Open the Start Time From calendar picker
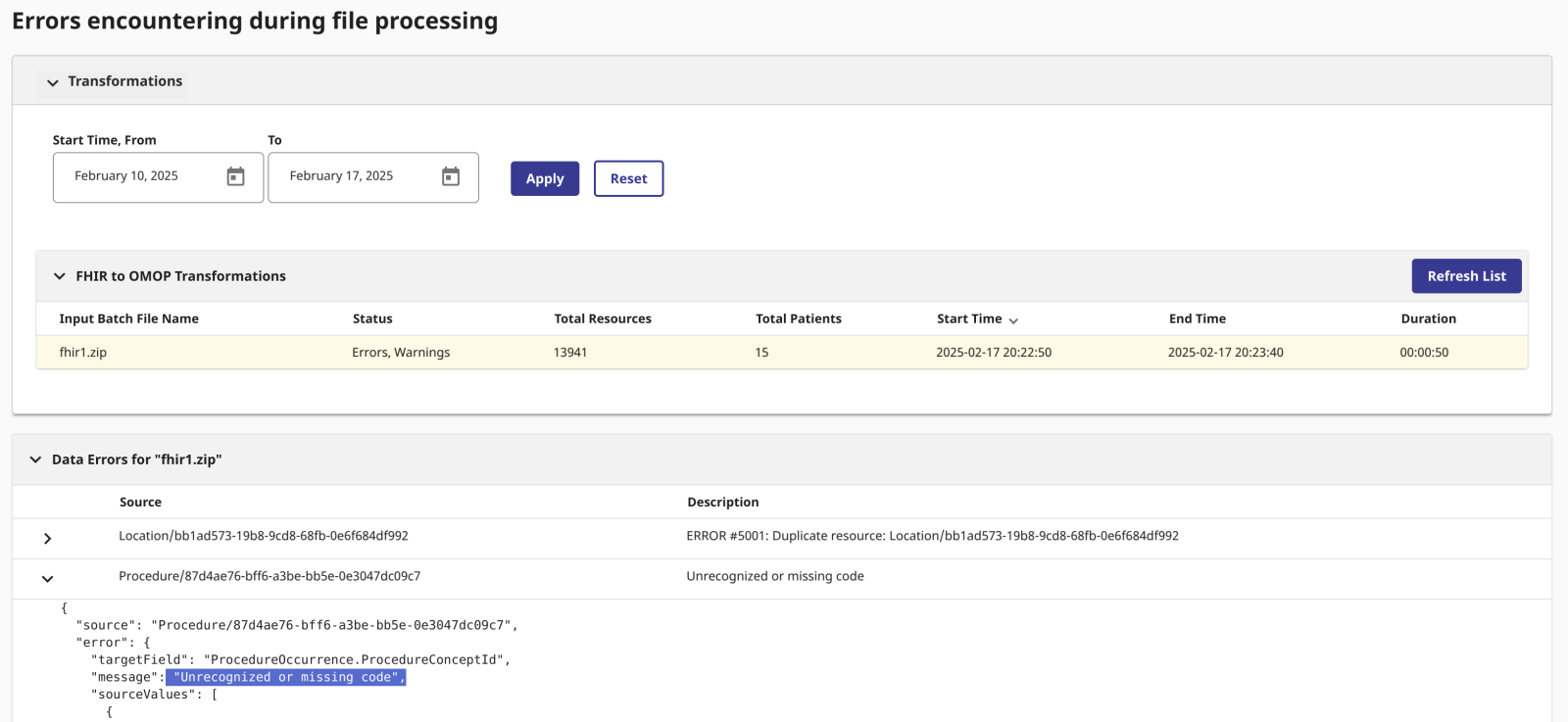1568x722 pixels. click(235, 176)
